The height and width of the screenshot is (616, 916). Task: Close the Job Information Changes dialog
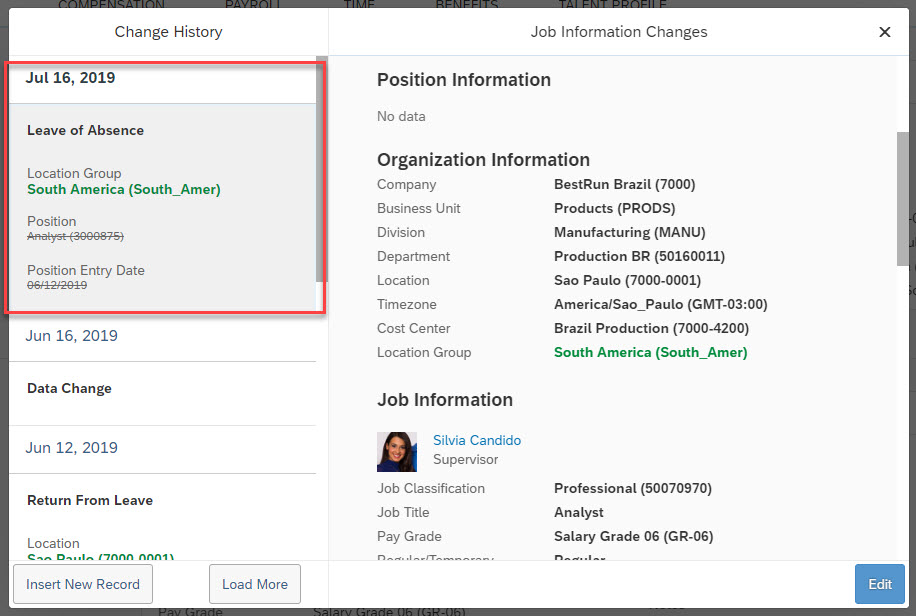(884, 32)
